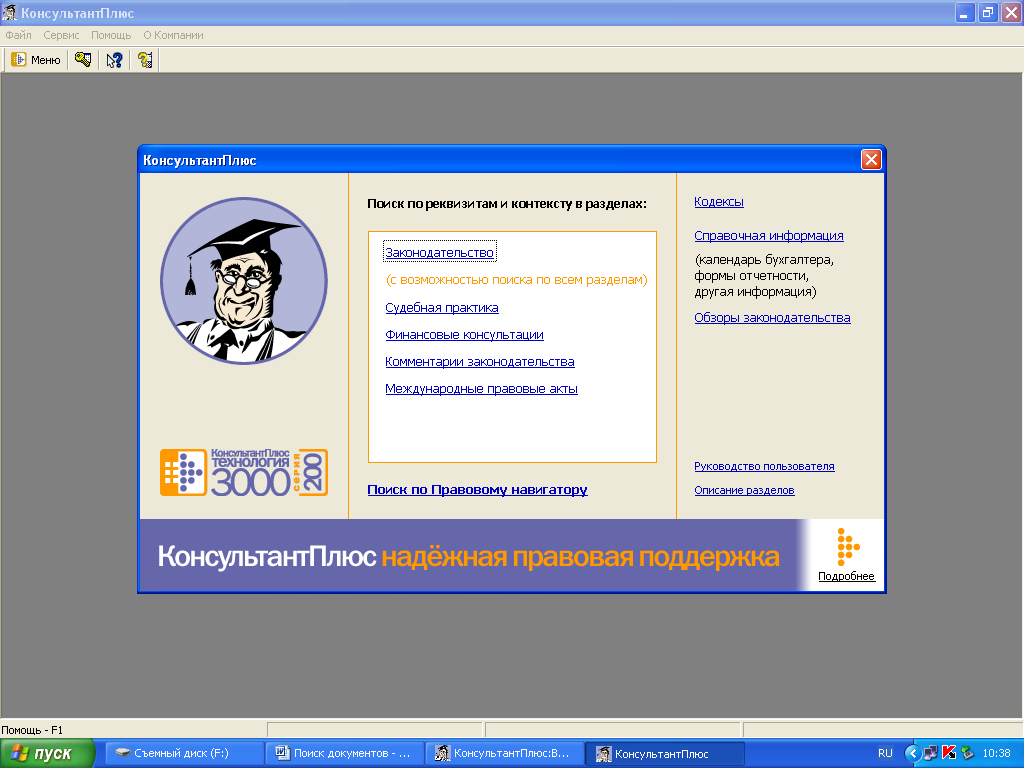The height and width of the screenshot is (768, 1024).
Task: Open Обзоры законодательства link
Action: click(x=772, y=318)
